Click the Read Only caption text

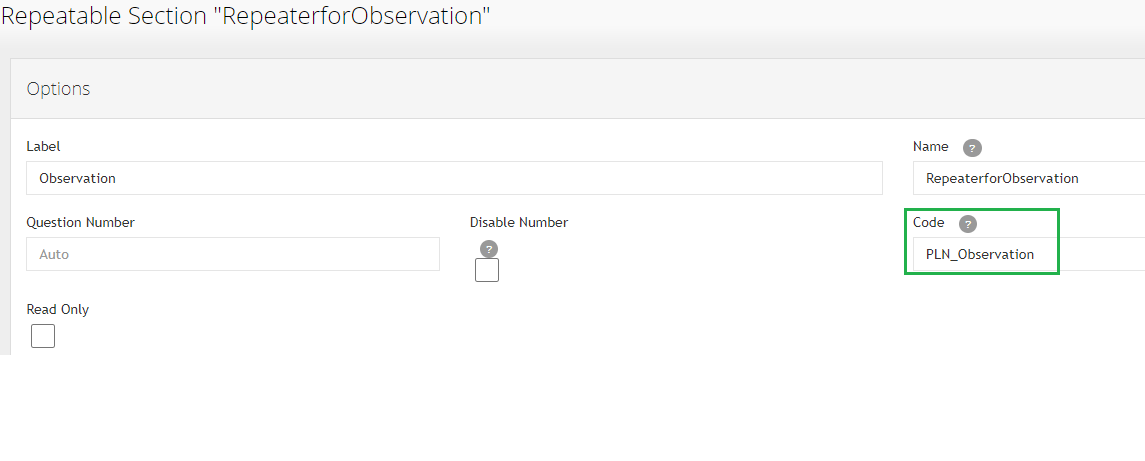(x=58, y=309)
